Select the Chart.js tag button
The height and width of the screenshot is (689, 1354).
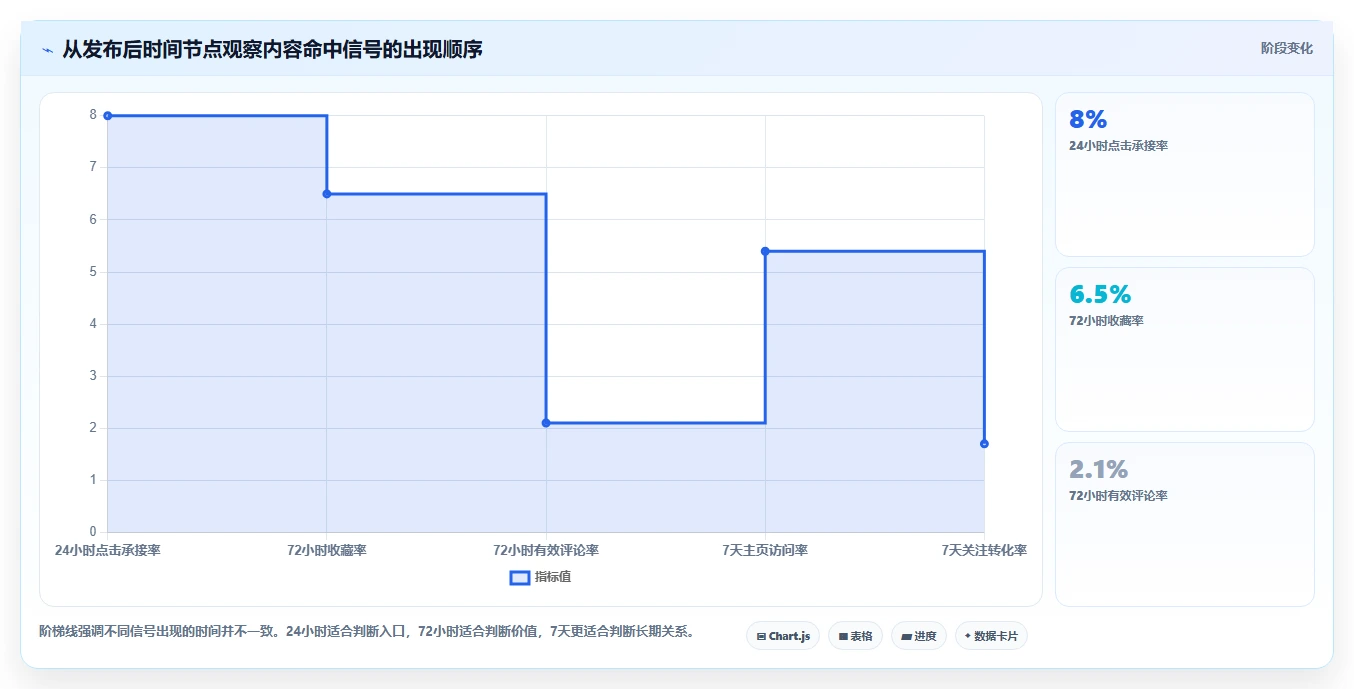pyautogui.click(x=783, y=636)
